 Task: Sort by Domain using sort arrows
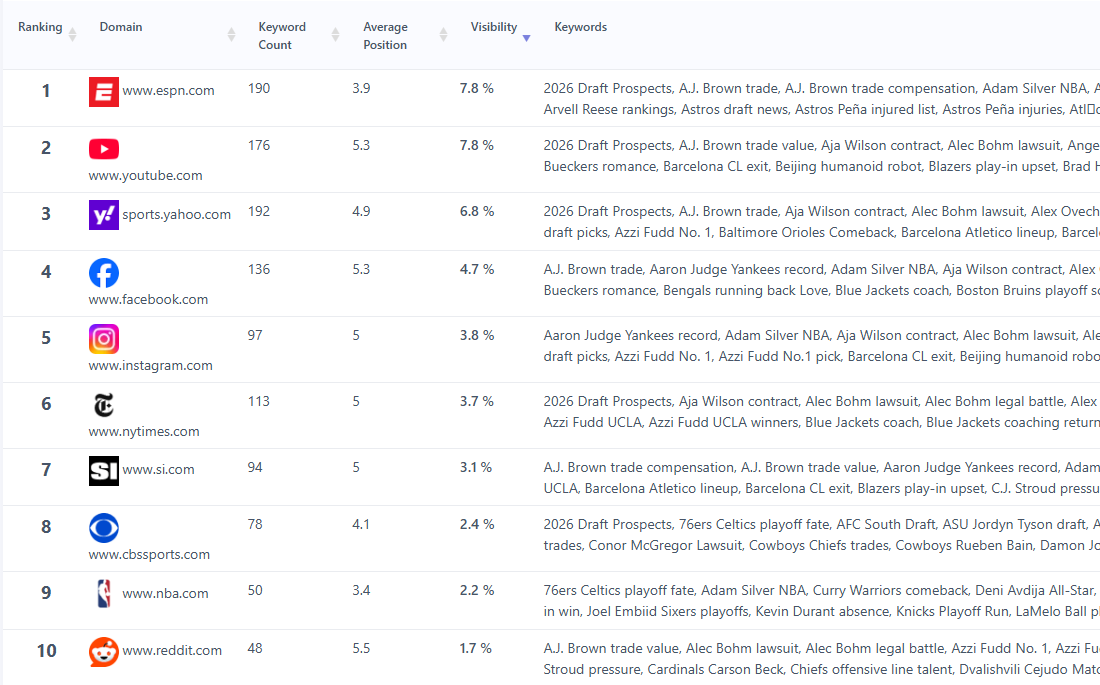[232, 35]
